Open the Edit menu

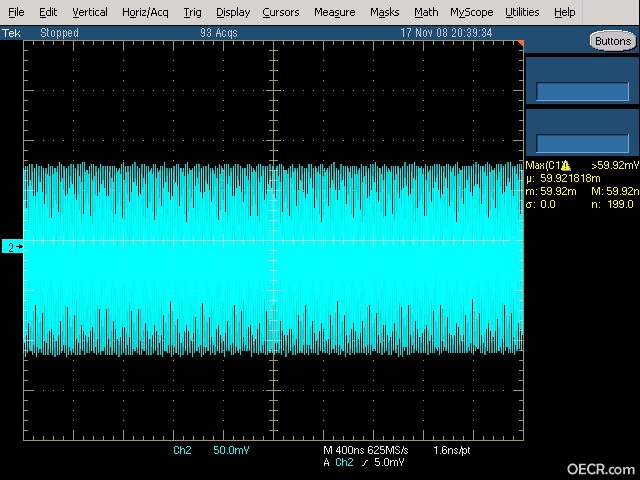pos(48,12)
